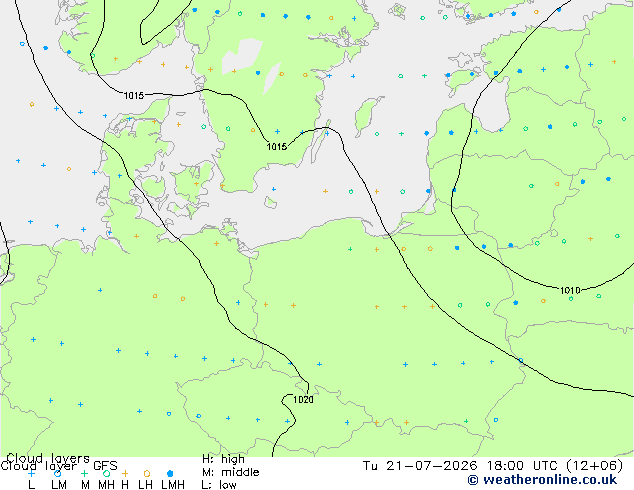
Task: Click the 1010 isobar label
Action: point(570,290)
